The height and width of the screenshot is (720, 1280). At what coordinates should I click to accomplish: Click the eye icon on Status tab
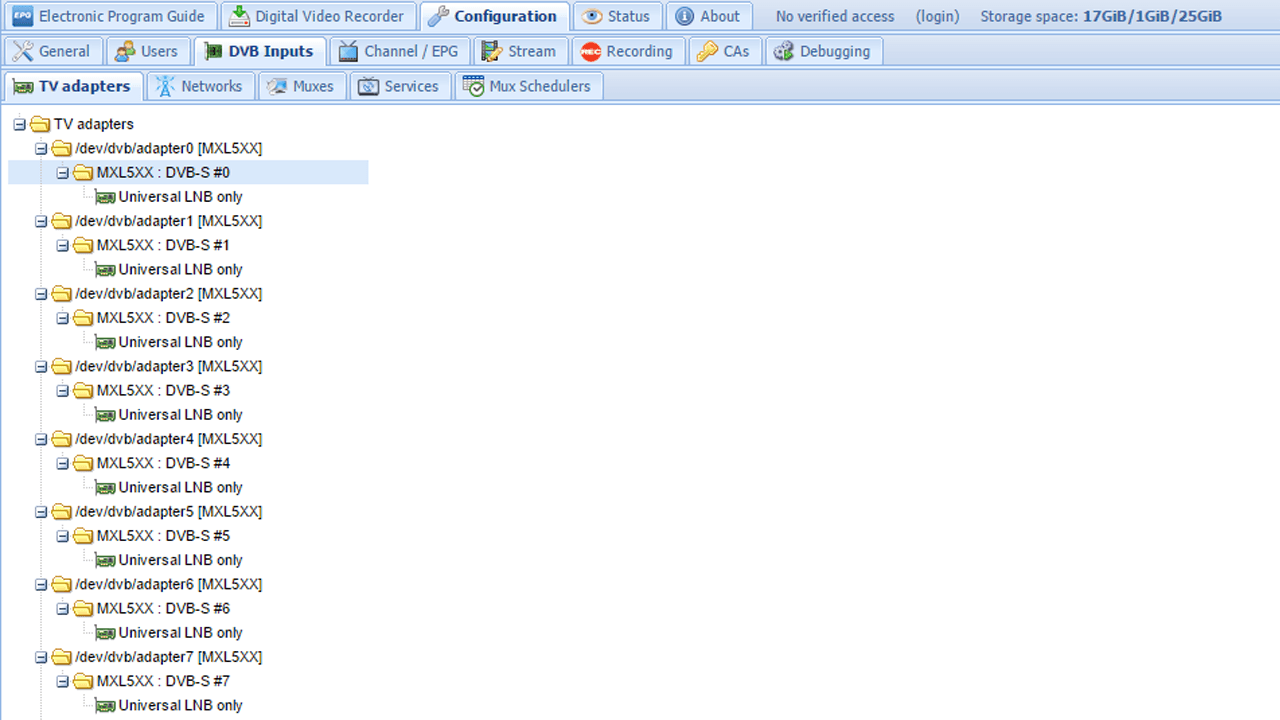[592, 16]
